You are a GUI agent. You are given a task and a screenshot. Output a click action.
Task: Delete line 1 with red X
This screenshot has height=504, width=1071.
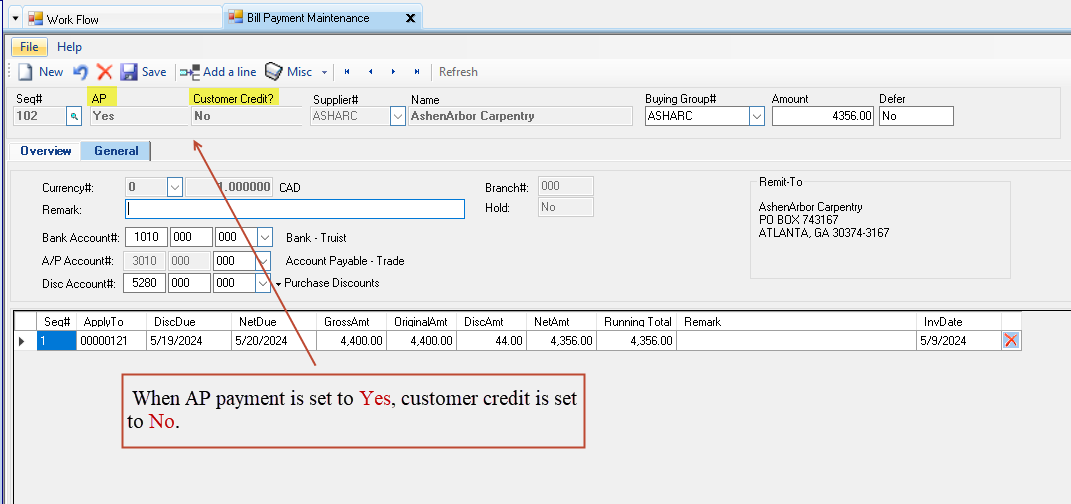pos(1011,341)
